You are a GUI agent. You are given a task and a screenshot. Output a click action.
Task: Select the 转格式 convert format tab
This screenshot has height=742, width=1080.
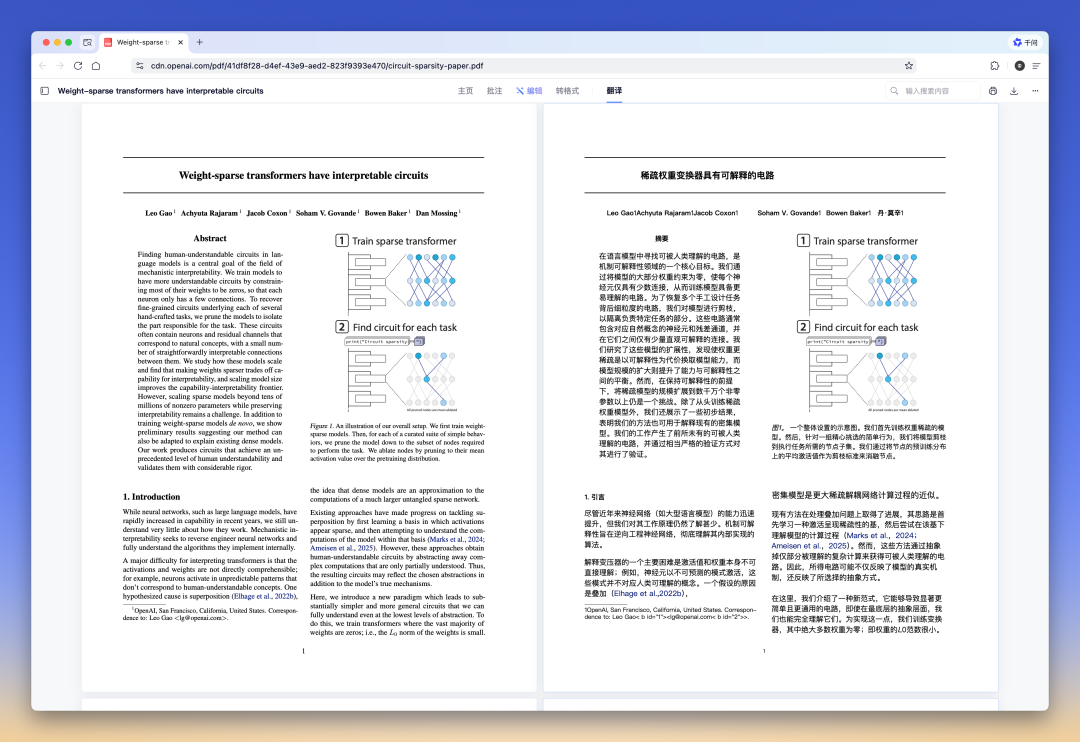pyautogui.click(x=567, y=91)
